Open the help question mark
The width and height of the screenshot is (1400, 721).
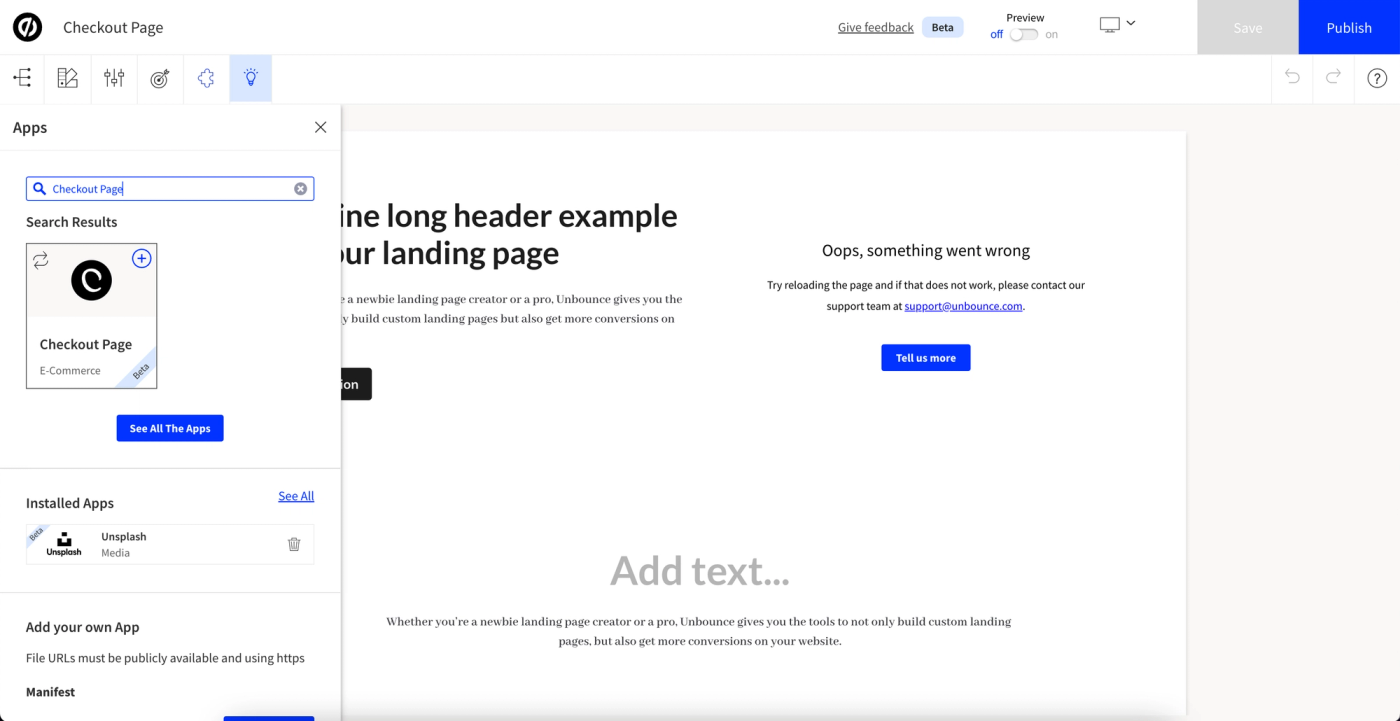point(1377,78)
